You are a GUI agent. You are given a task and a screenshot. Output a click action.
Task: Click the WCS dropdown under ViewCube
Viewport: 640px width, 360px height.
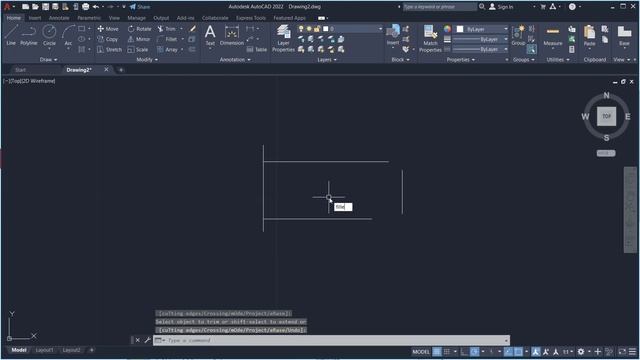(x=606, y=153)
